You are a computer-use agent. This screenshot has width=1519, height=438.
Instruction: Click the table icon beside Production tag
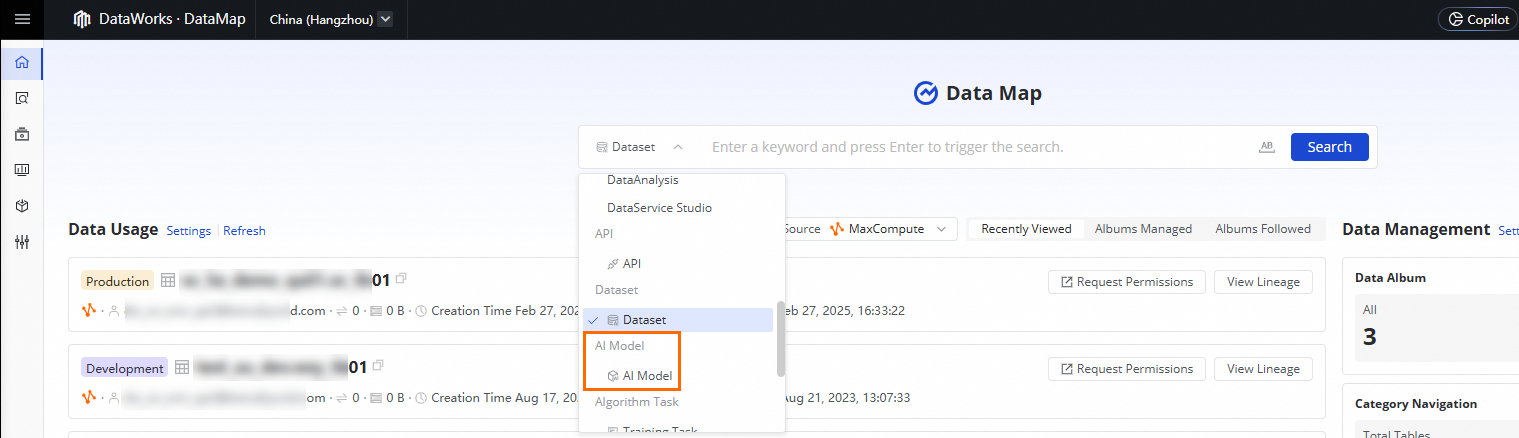point(168,281)
